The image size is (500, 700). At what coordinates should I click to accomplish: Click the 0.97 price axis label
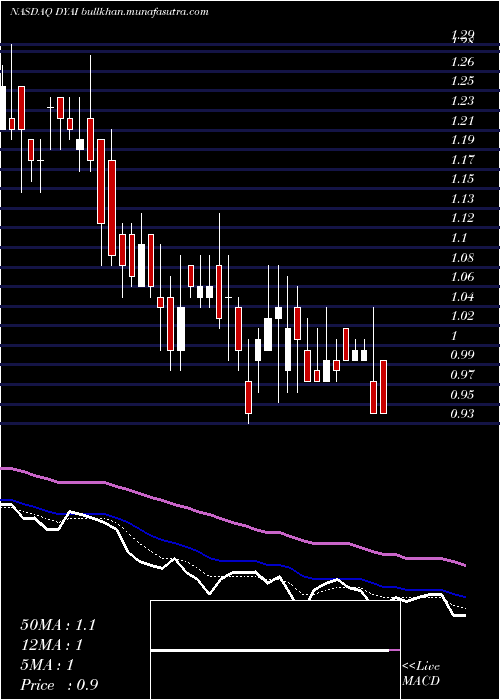tap(462, 375)
